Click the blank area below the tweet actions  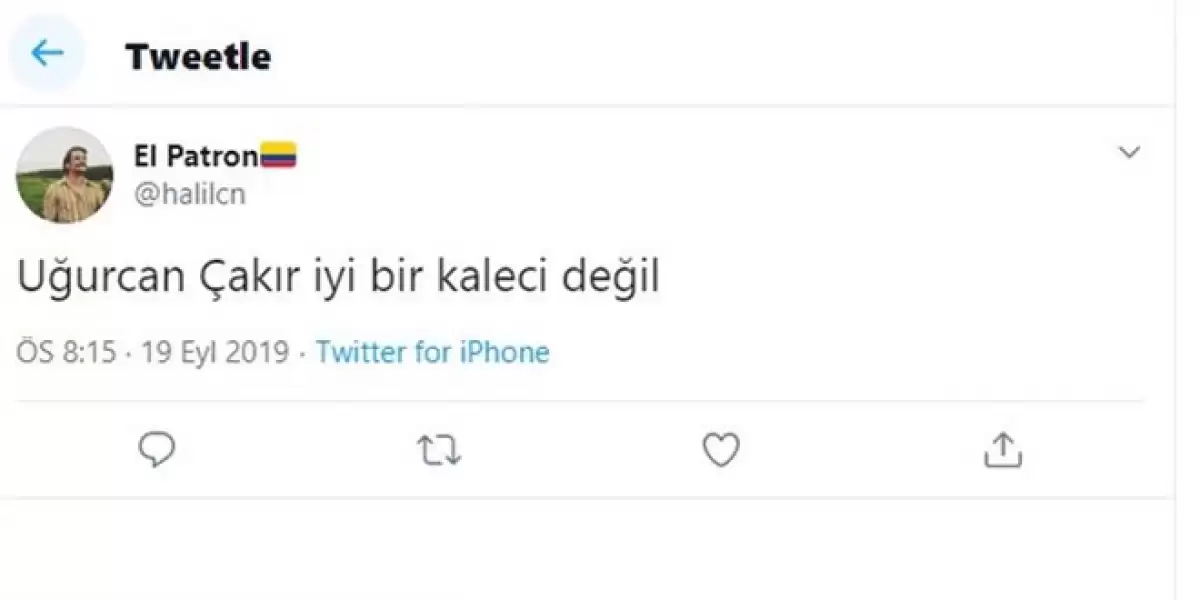[x=600, y=550]
